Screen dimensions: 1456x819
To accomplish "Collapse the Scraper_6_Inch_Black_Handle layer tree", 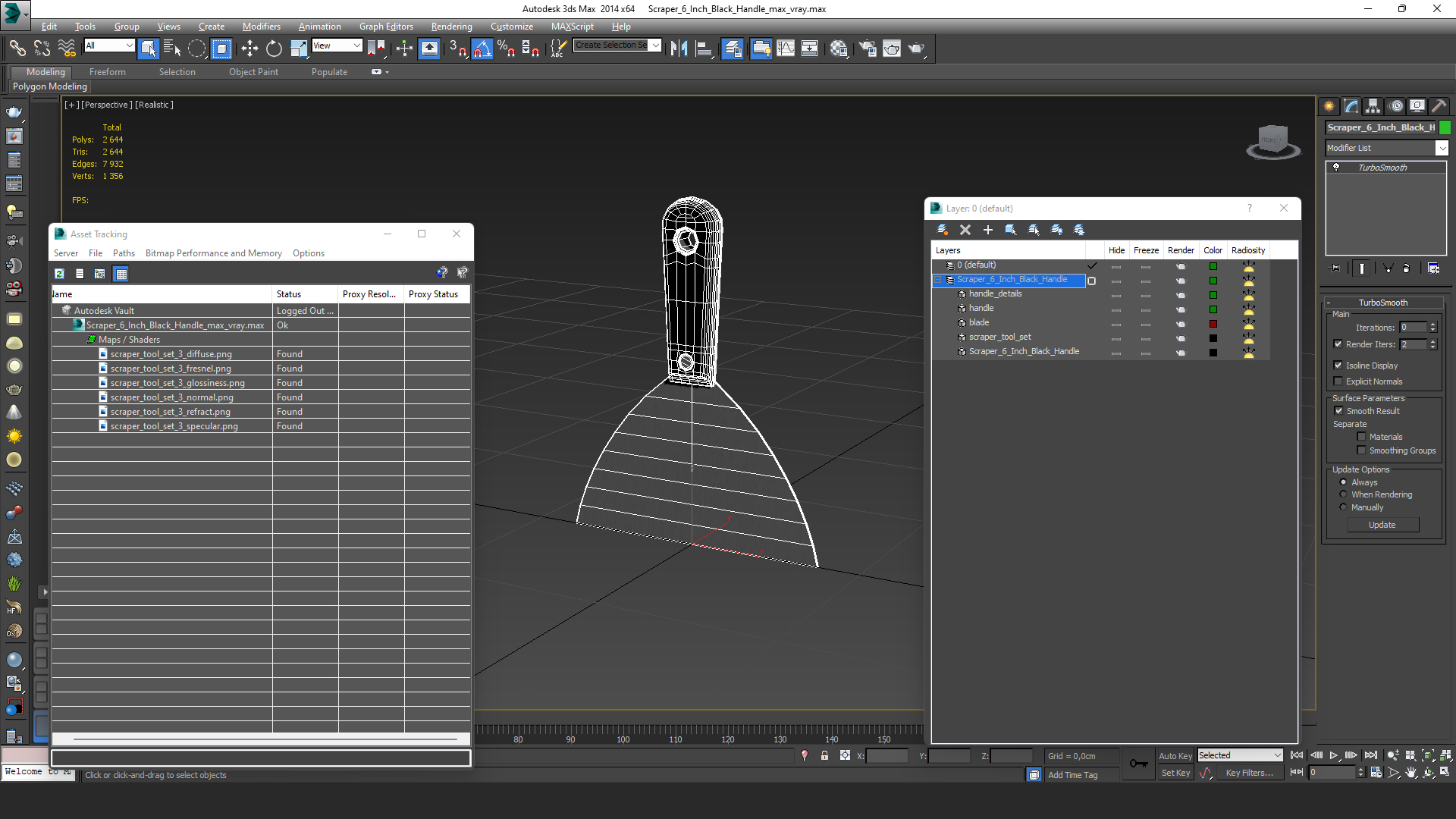I will 937,280.
